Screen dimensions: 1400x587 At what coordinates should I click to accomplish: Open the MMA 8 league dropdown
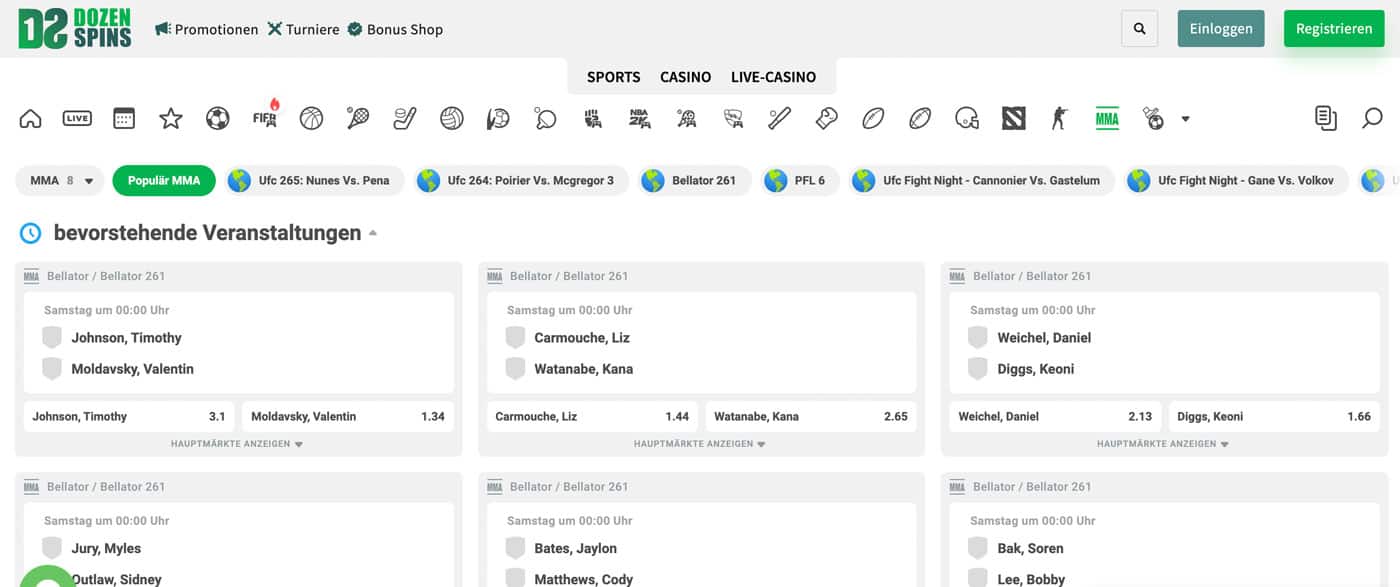click(60, 181)
